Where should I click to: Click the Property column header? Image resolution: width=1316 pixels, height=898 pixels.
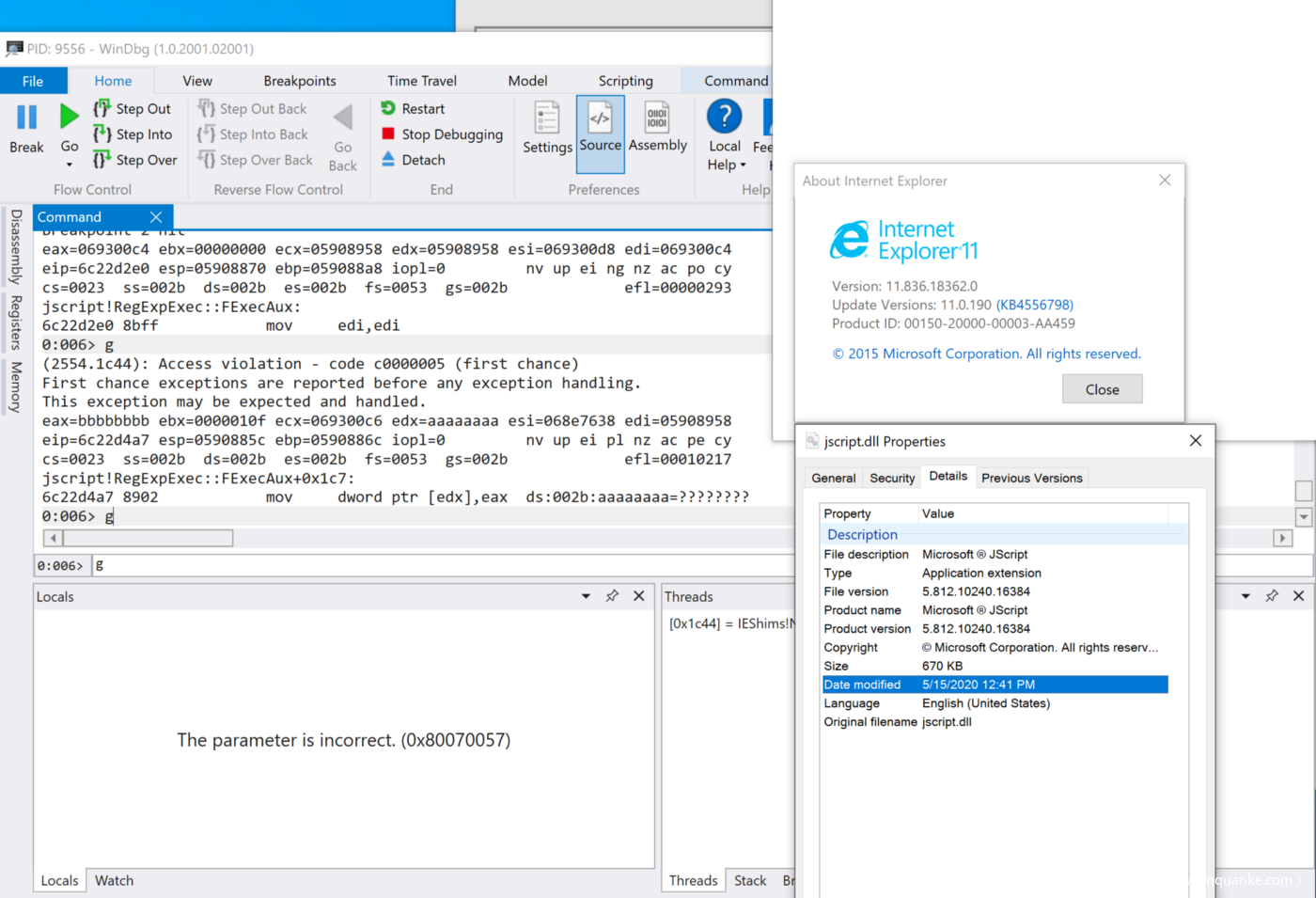[x=869, y=513]
